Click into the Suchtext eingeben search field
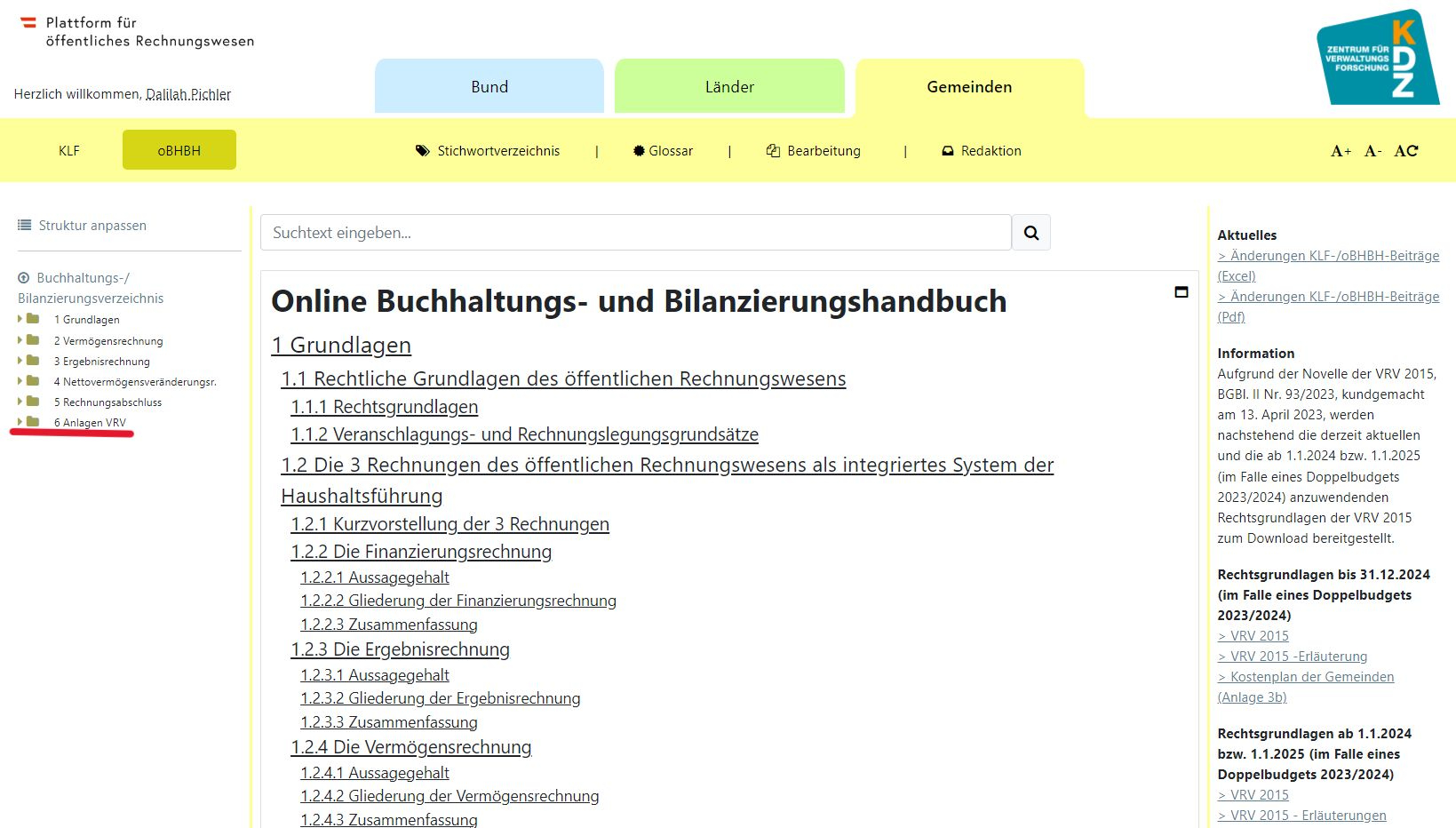The width and height of the screenshot is (1456, 828). point(635,233)
